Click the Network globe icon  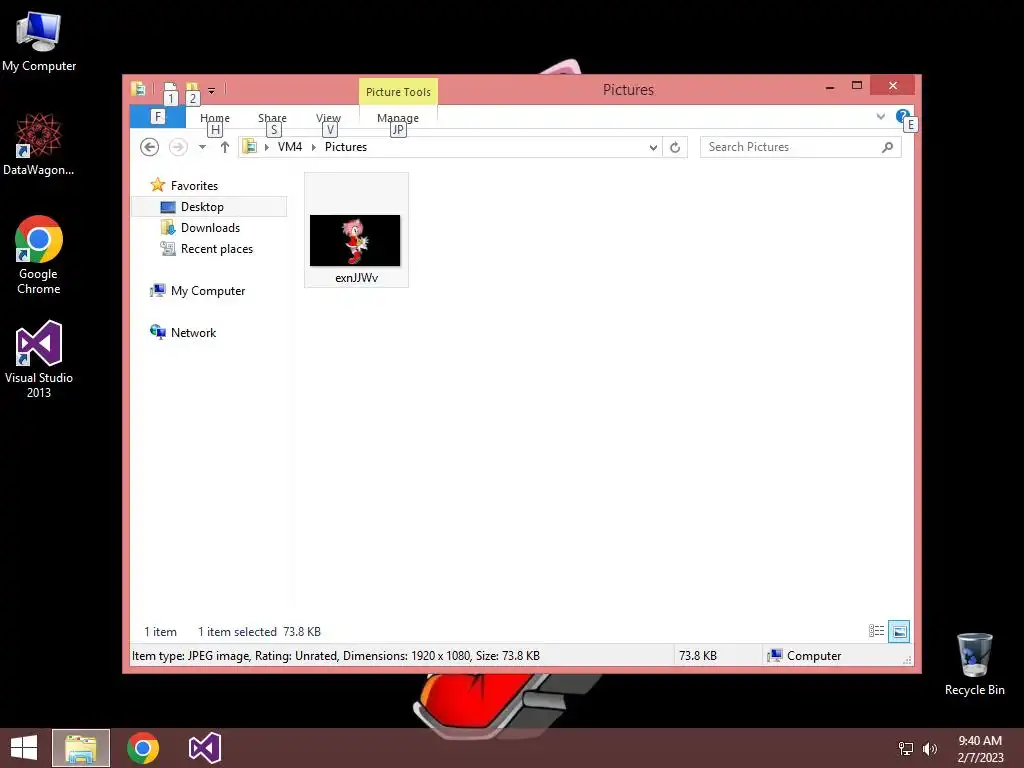pos(157,332)
